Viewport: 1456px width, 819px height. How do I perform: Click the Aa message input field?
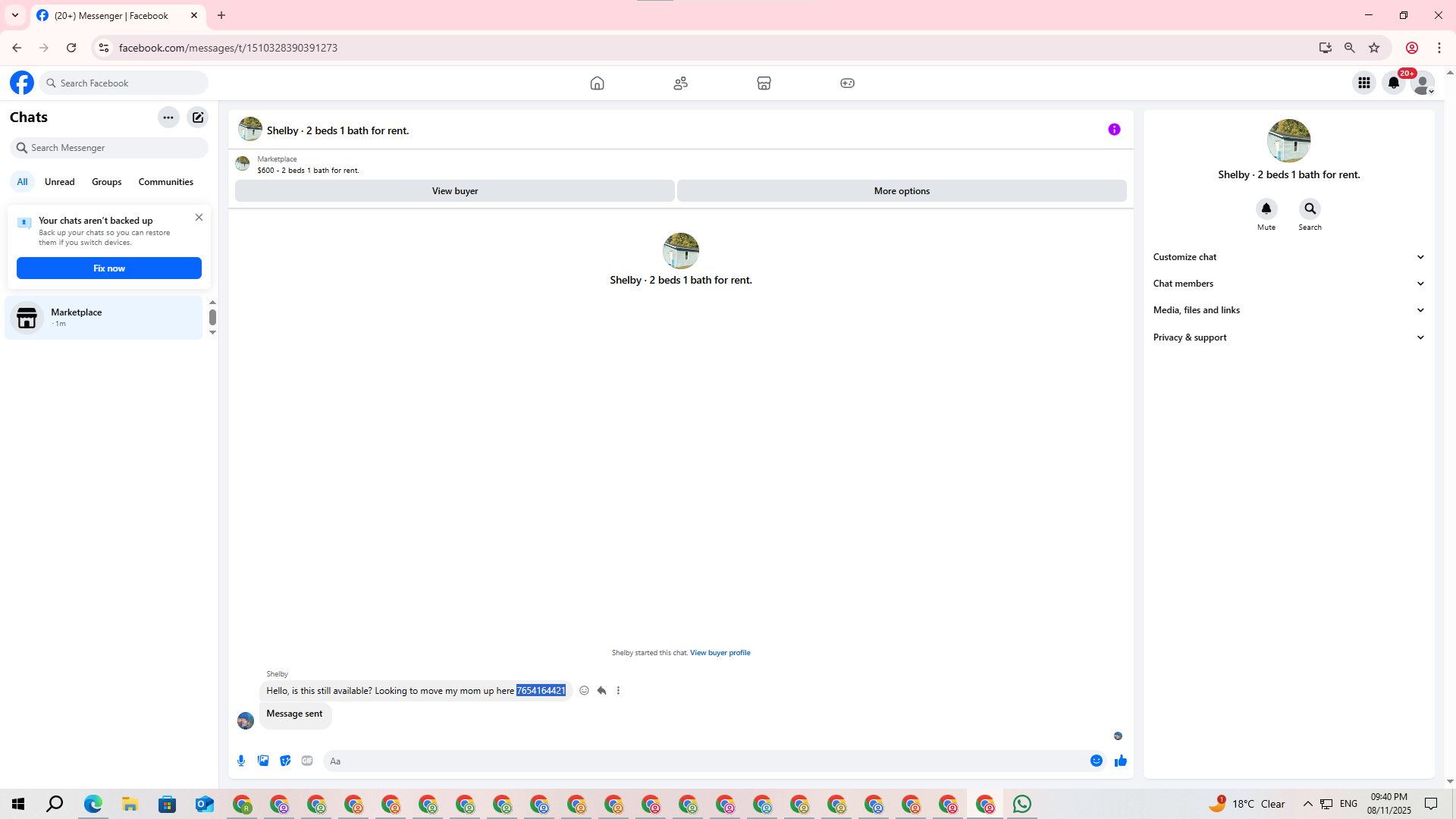[705, 761]
